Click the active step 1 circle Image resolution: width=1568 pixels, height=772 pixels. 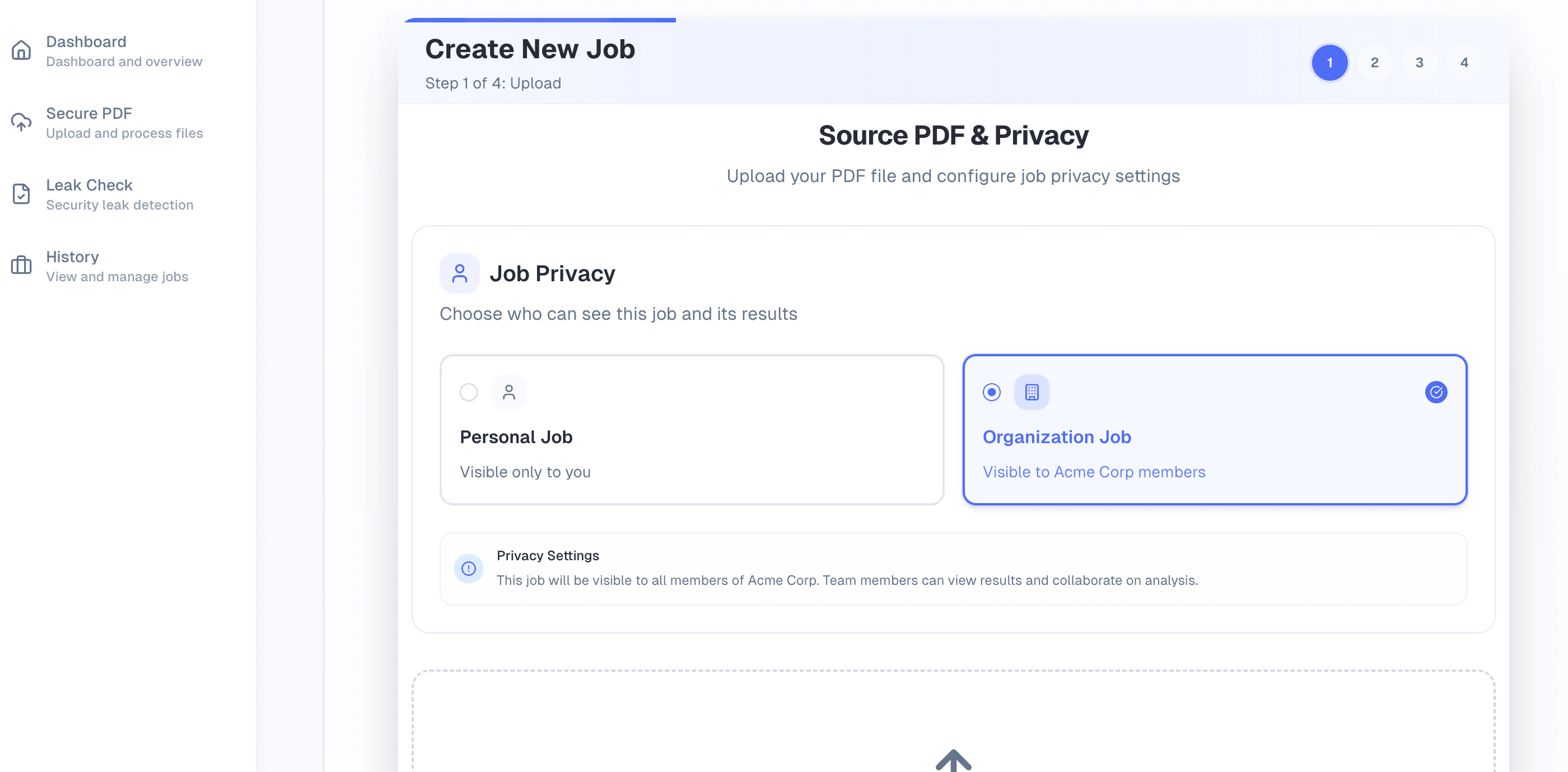coord(1329,63)
